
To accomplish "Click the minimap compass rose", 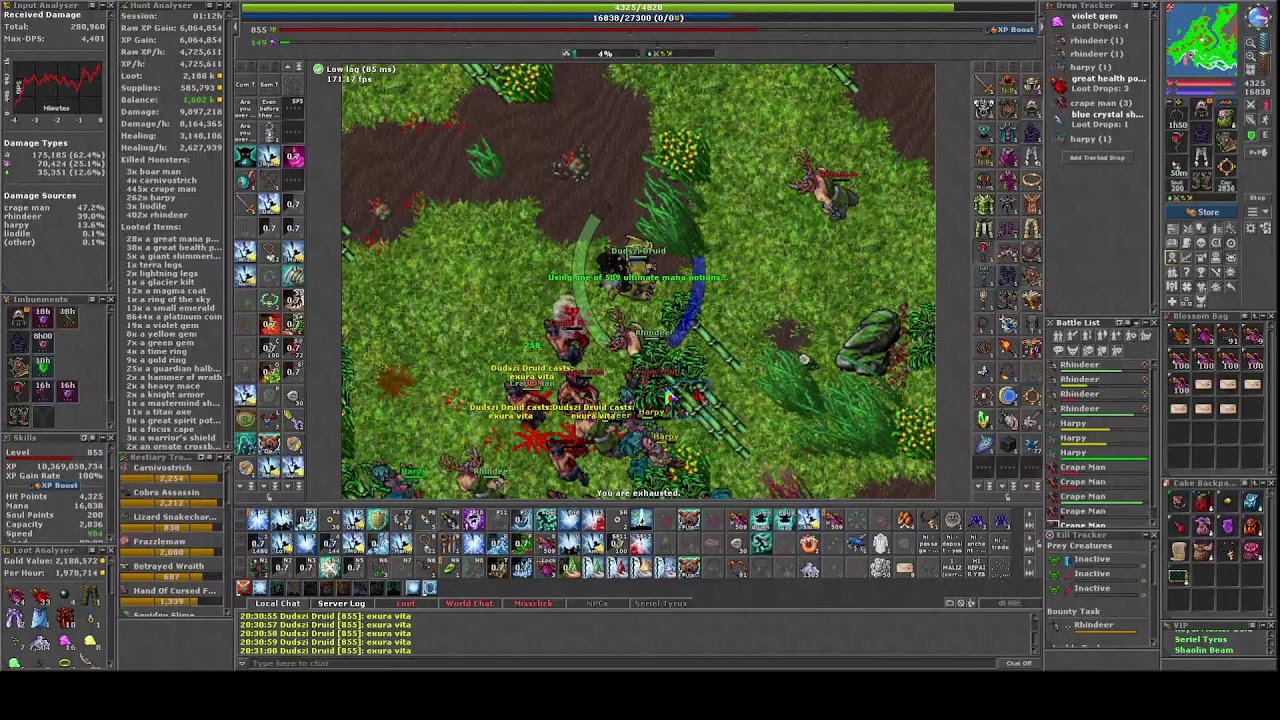I will pyautogui.click(x=1259, y=16).
